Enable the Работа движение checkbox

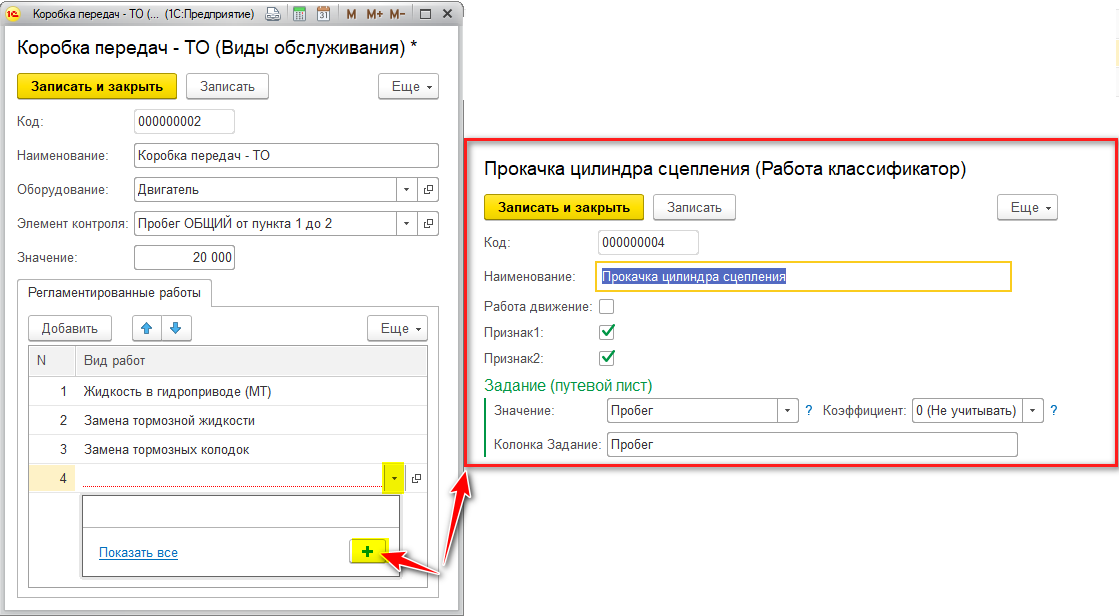tap(606, 307)
